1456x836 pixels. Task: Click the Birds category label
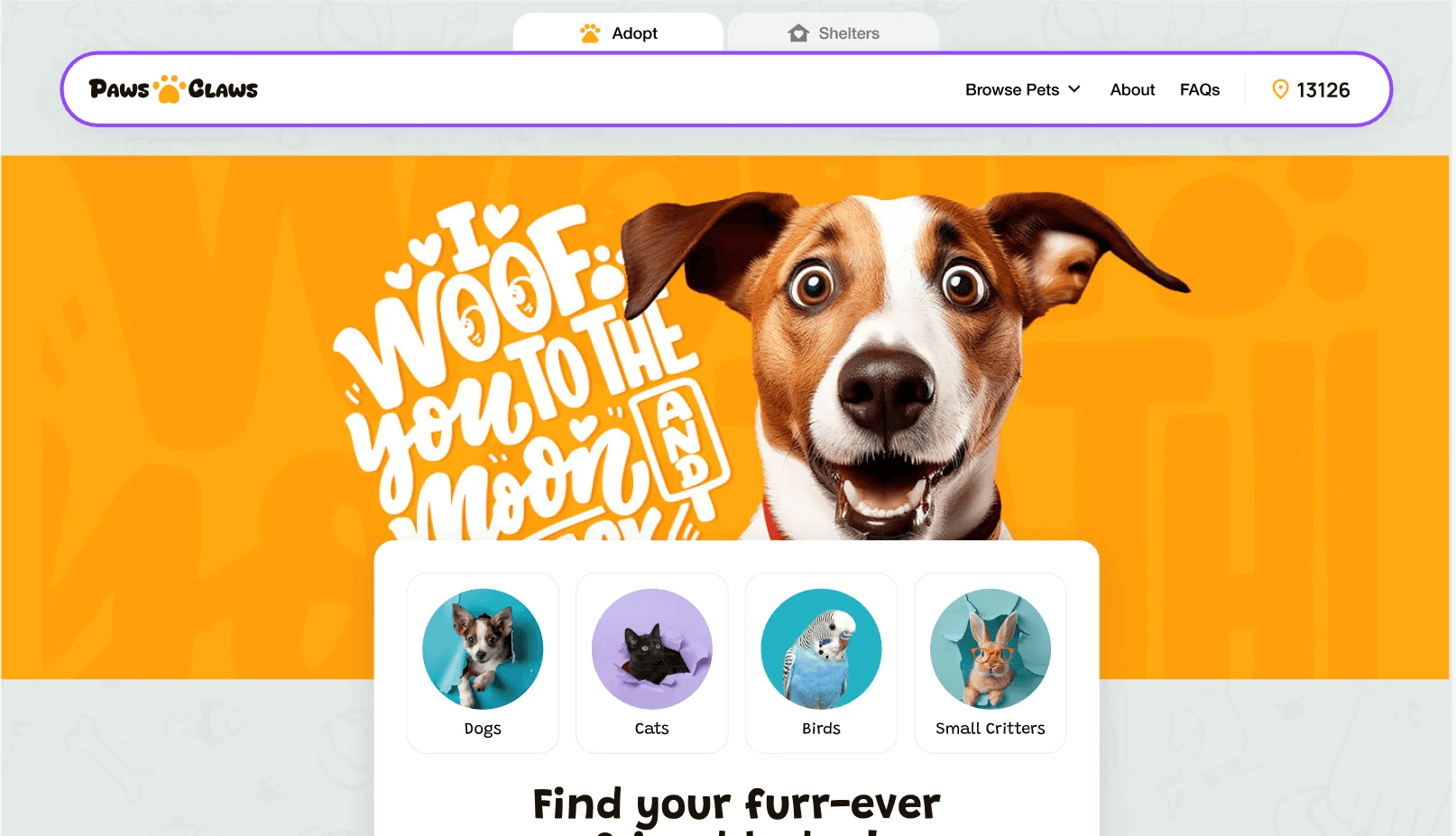coord(821,728)
